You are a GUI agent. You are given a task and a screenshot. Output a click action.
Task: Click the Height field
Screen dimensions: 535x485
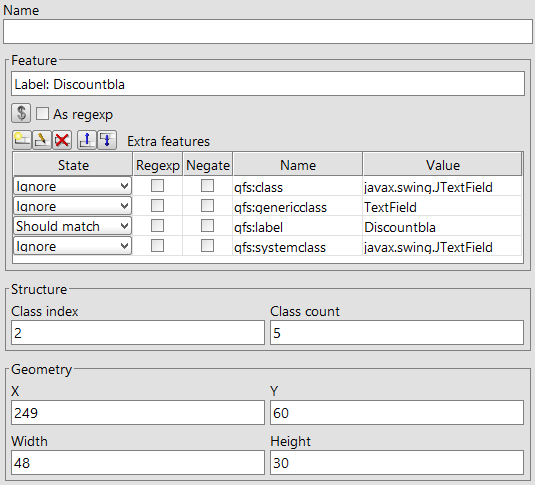(x=397, y=462)
